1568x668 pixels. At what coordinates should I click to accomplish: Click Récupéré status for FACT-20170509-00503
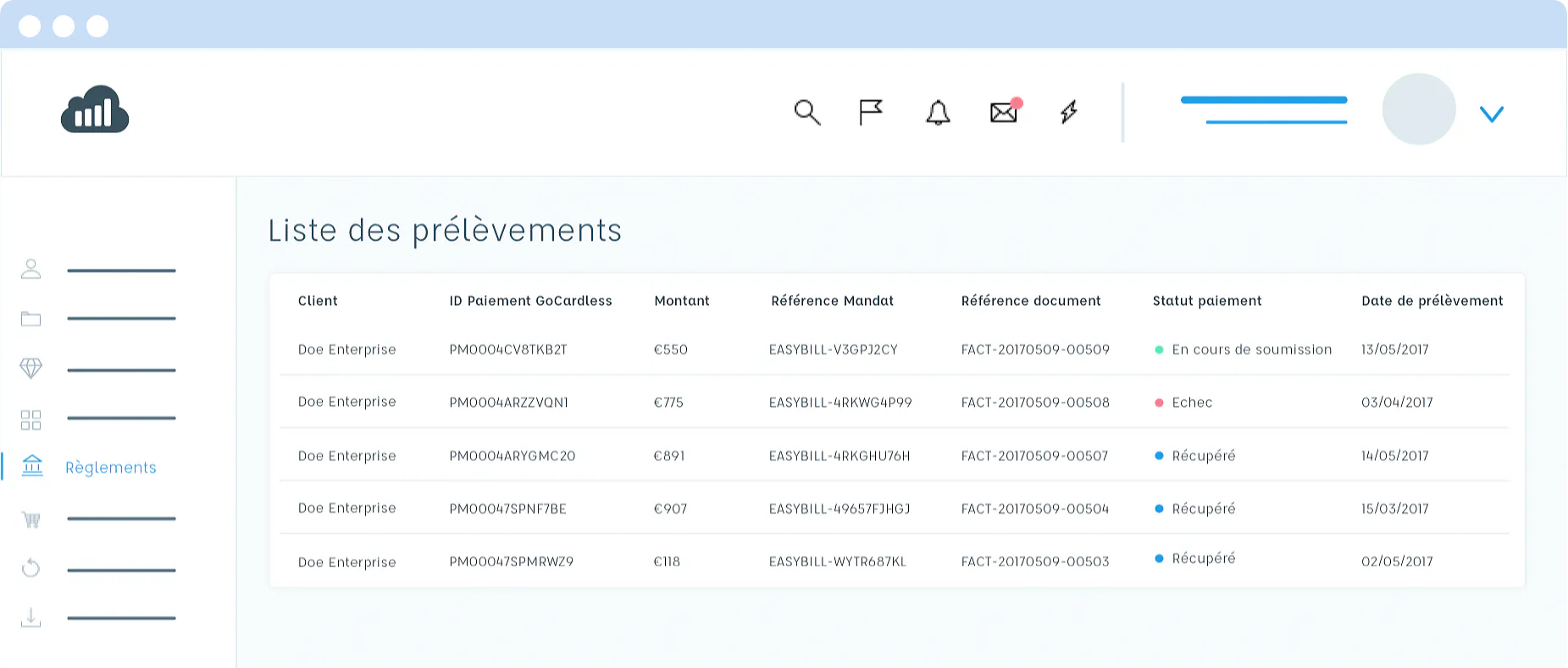1195,559
